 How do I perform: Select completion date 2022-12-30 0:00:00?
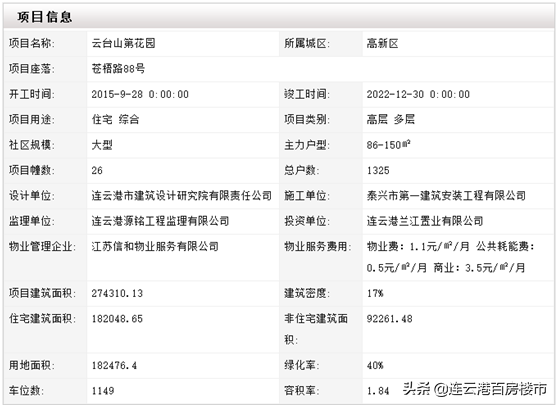418,94
